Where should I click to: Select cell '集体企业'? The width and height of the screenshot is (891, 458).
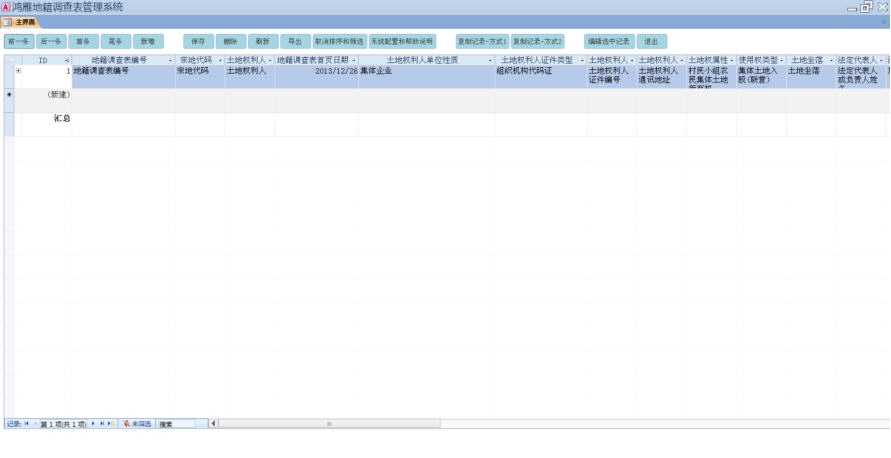pos(426,77)
